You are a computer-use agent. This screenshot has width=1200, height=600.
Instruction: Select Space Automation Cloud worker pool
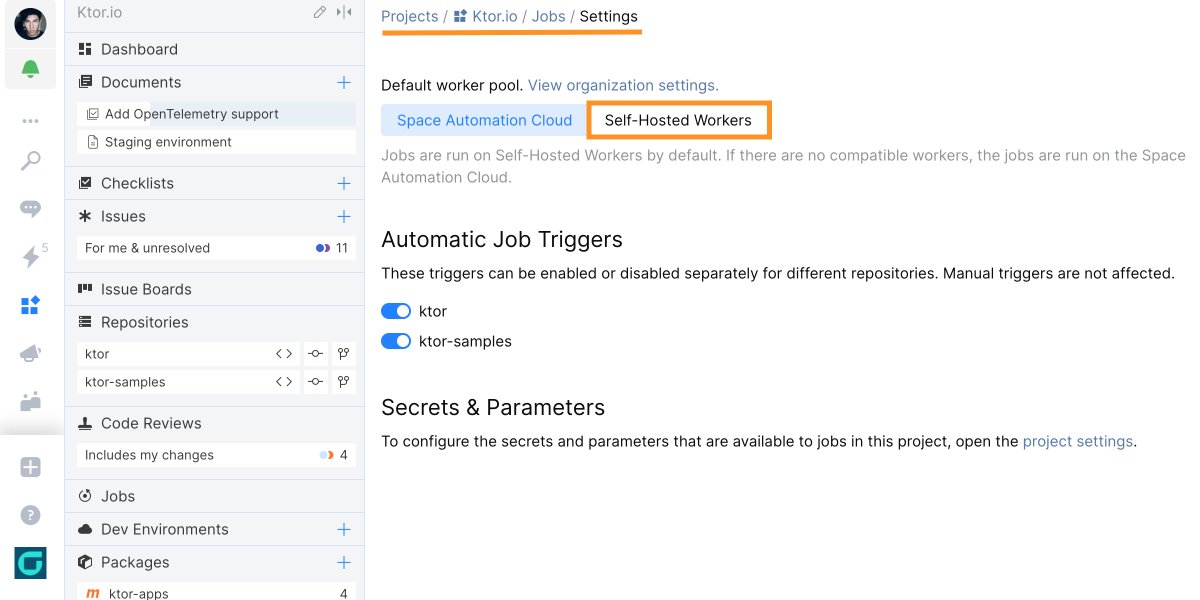[484, 120]
